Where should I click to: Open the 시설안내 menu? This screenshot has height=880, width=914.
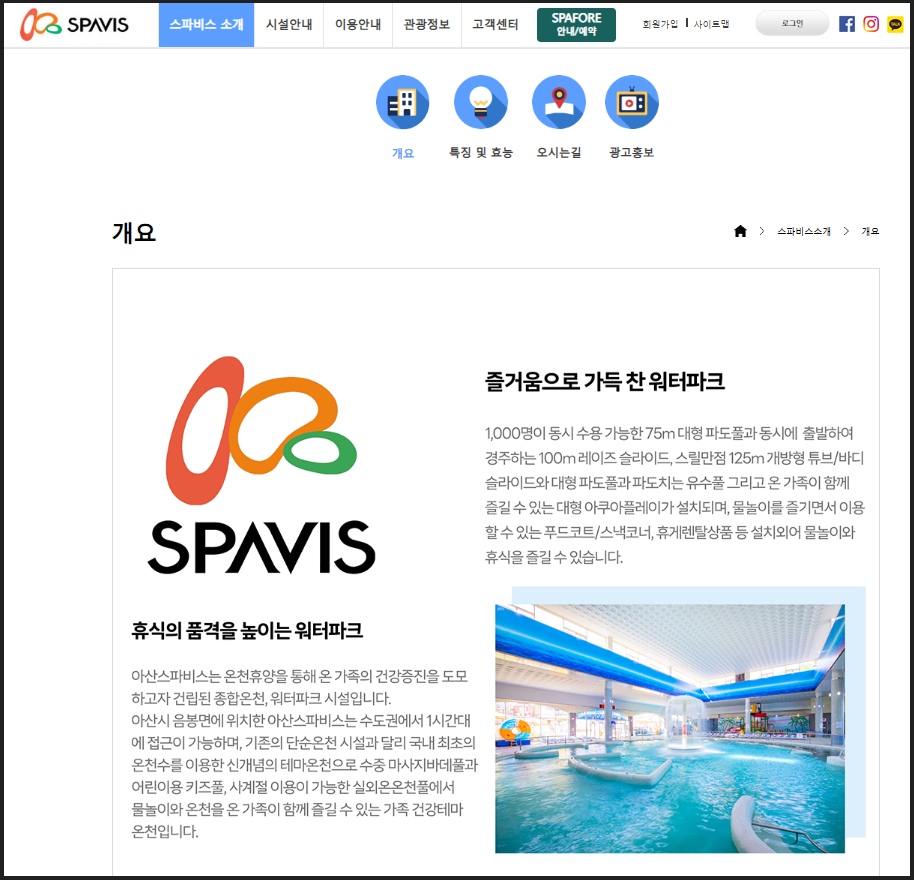pos(289,24)
